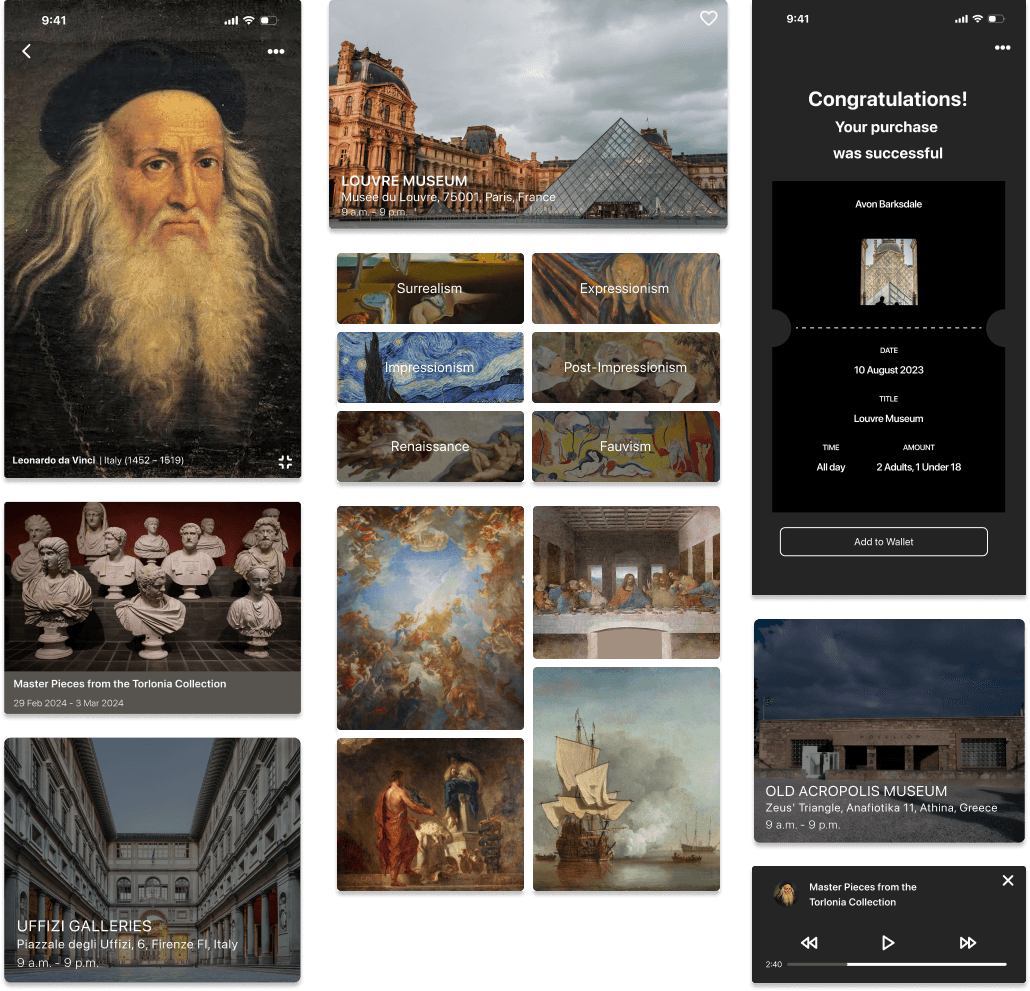Fast-forward the Torlonia audio track

pyautogui.click(x=967, y=942)
